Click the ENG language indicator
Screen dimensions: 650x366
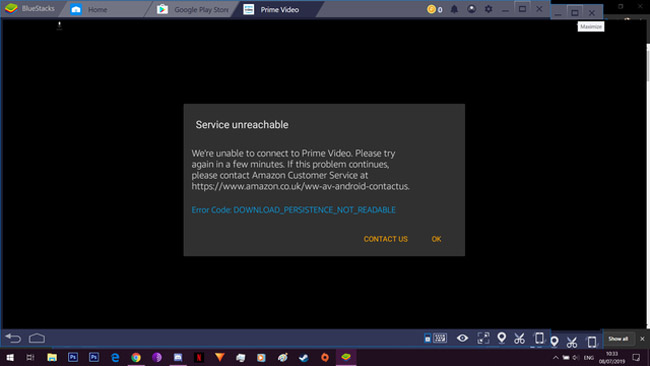point(589,357)
